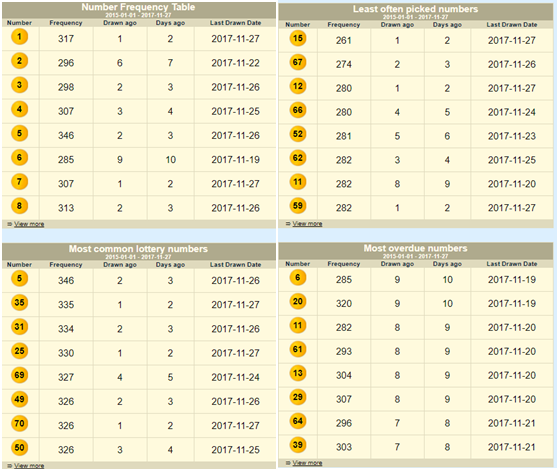Viewport: 557px width, 469px height.
Task: Click the Most common lottery numbers title
Action: pyautogui.click(x=138, y=249)
